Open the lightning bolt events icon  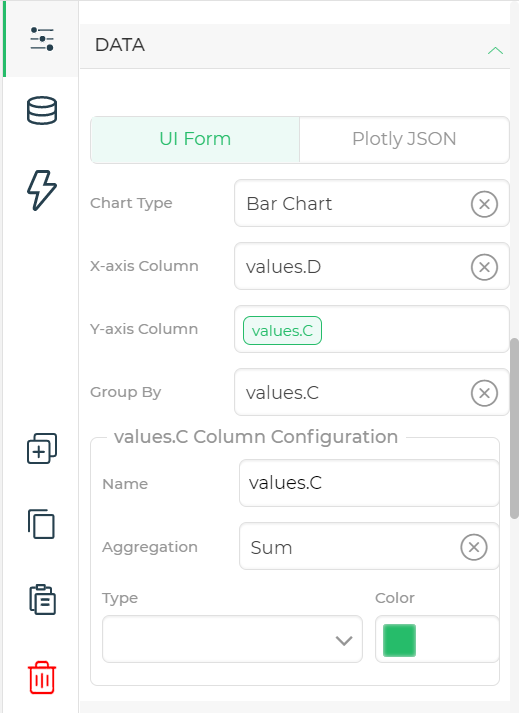(42, 190)
